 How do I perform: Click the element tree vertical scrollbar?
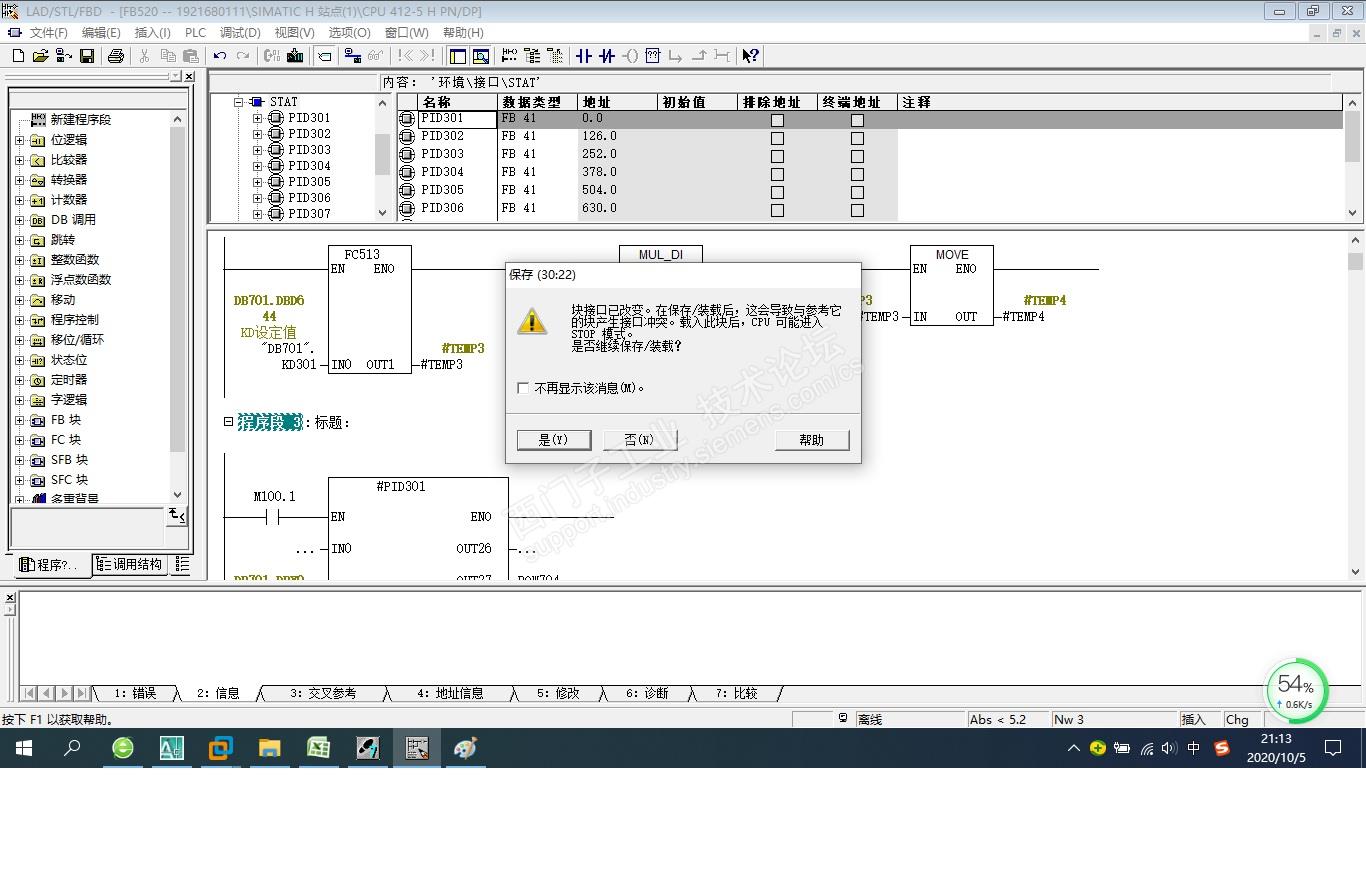point(177,307)
